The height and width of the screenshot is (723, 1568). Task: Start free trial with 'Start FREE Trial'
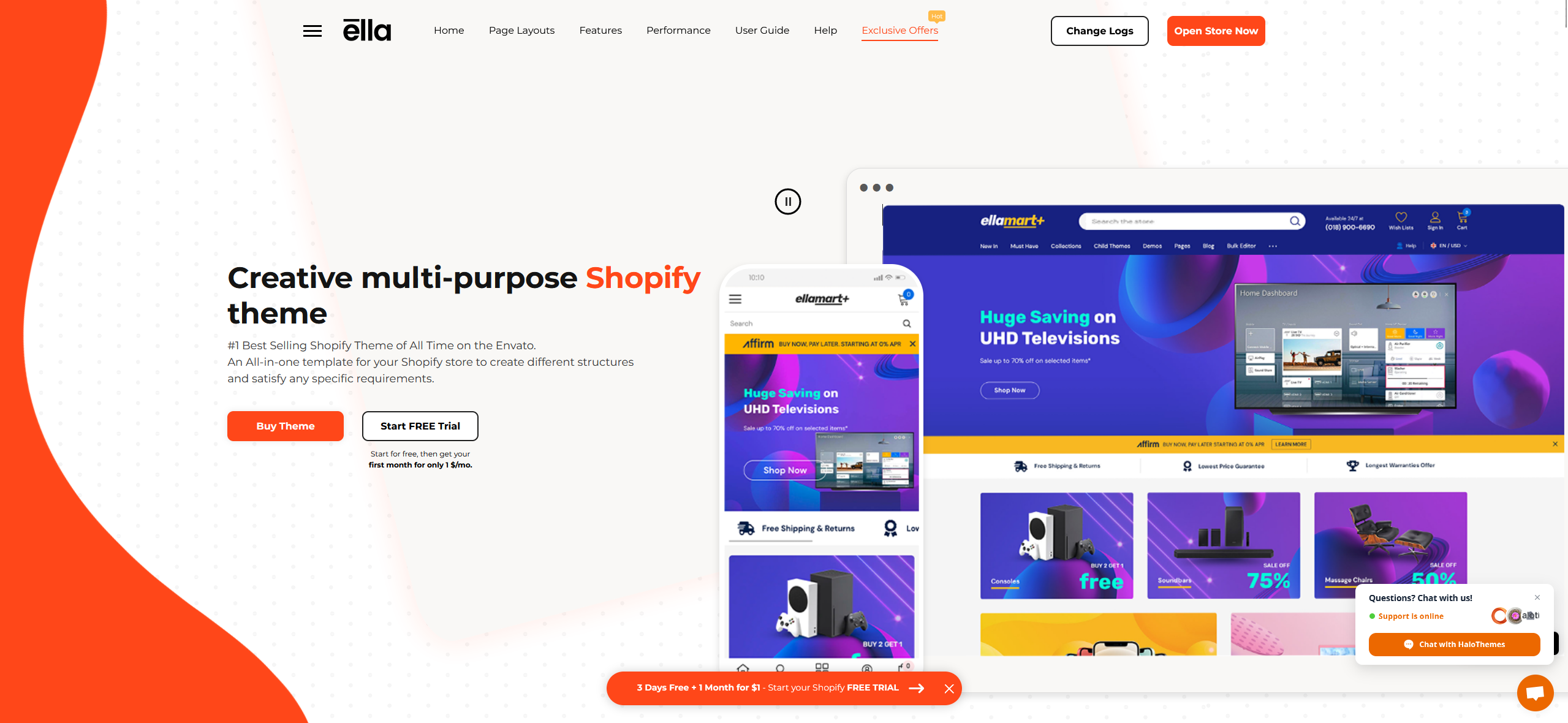point(420,425)
